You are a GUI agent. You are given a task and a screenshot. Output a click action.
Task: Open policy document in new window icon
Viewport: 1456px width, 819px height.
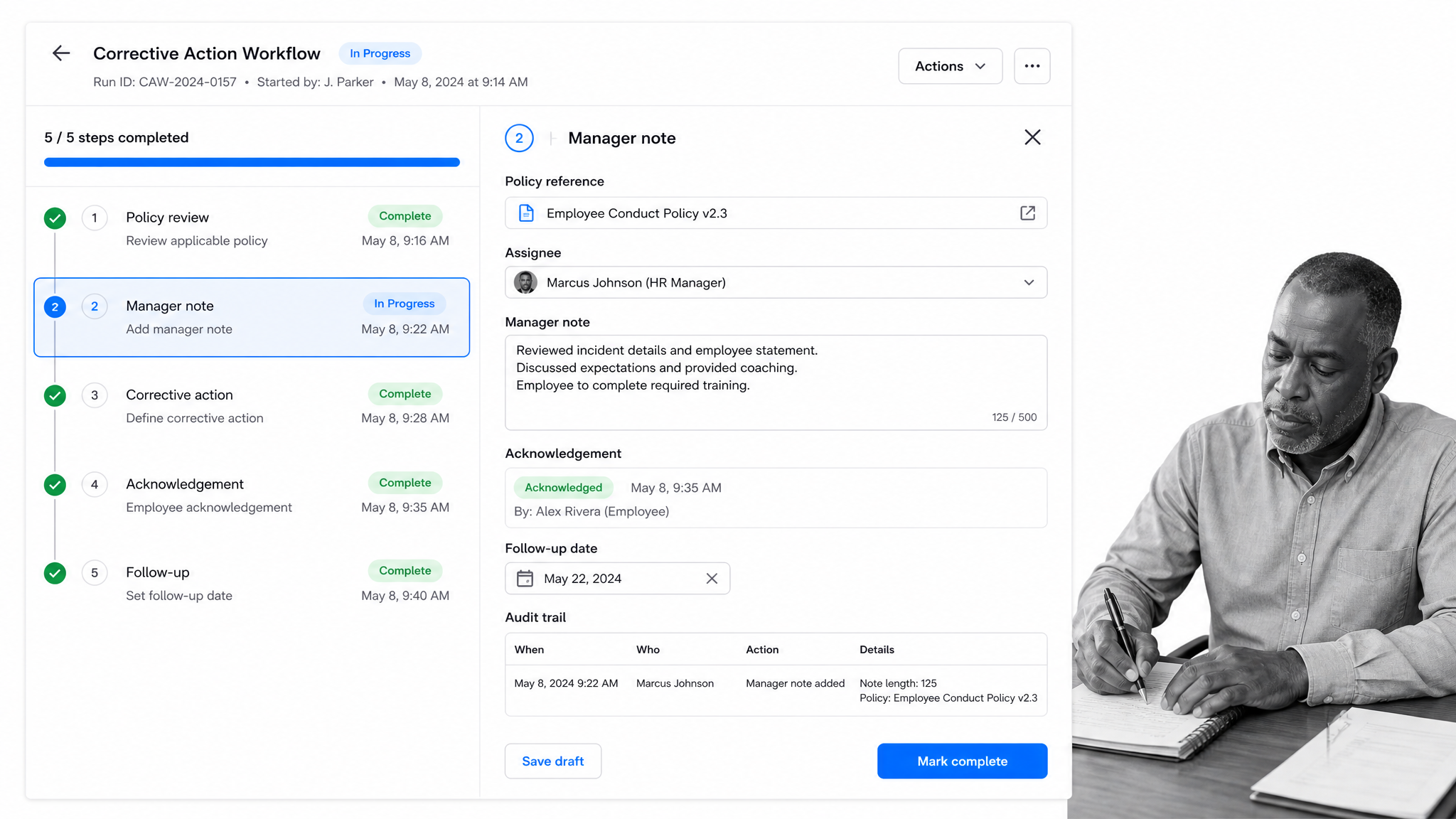(1027, 213)
